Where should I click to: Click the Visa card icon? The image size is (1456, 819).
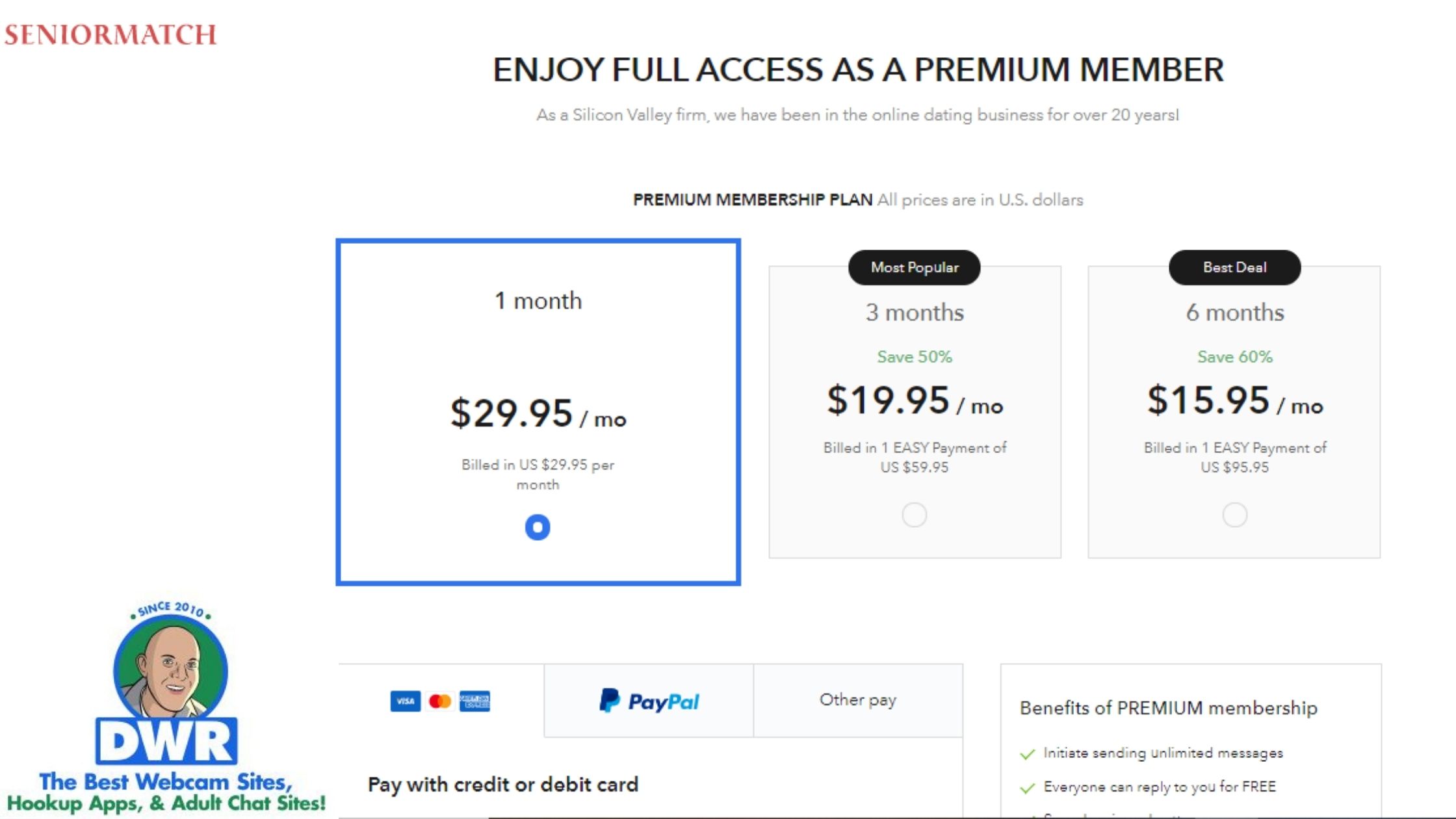click(405, 701)
